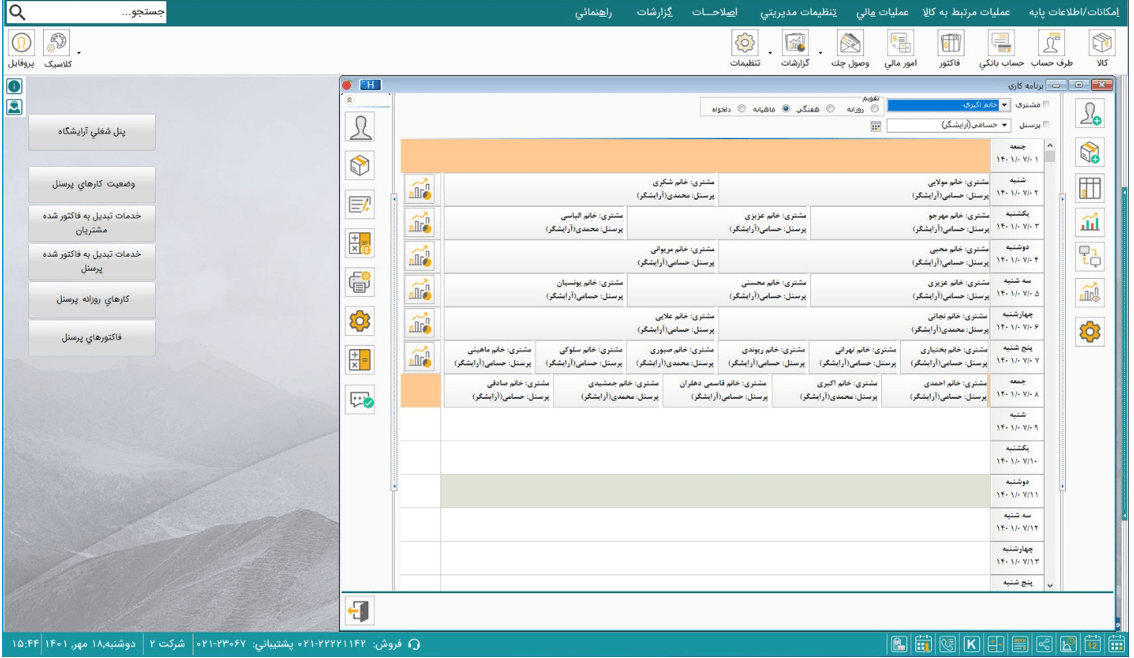Open the طرف حساب toolbar icon
1134x658 pixels.
pos(1051,43)
